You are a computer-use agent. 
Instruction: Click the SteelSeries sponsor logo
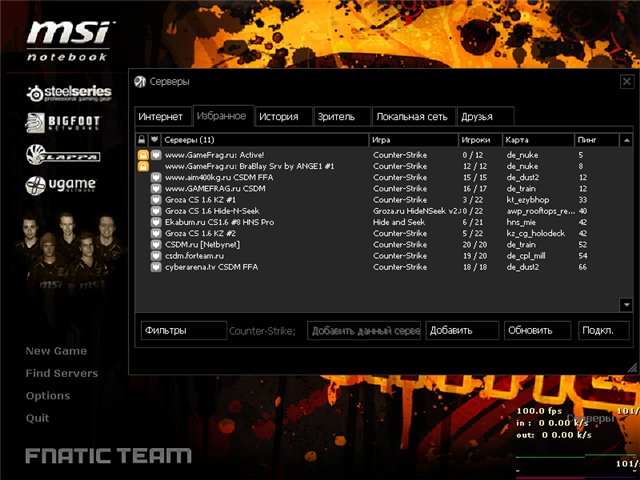(x=68, y=93)
